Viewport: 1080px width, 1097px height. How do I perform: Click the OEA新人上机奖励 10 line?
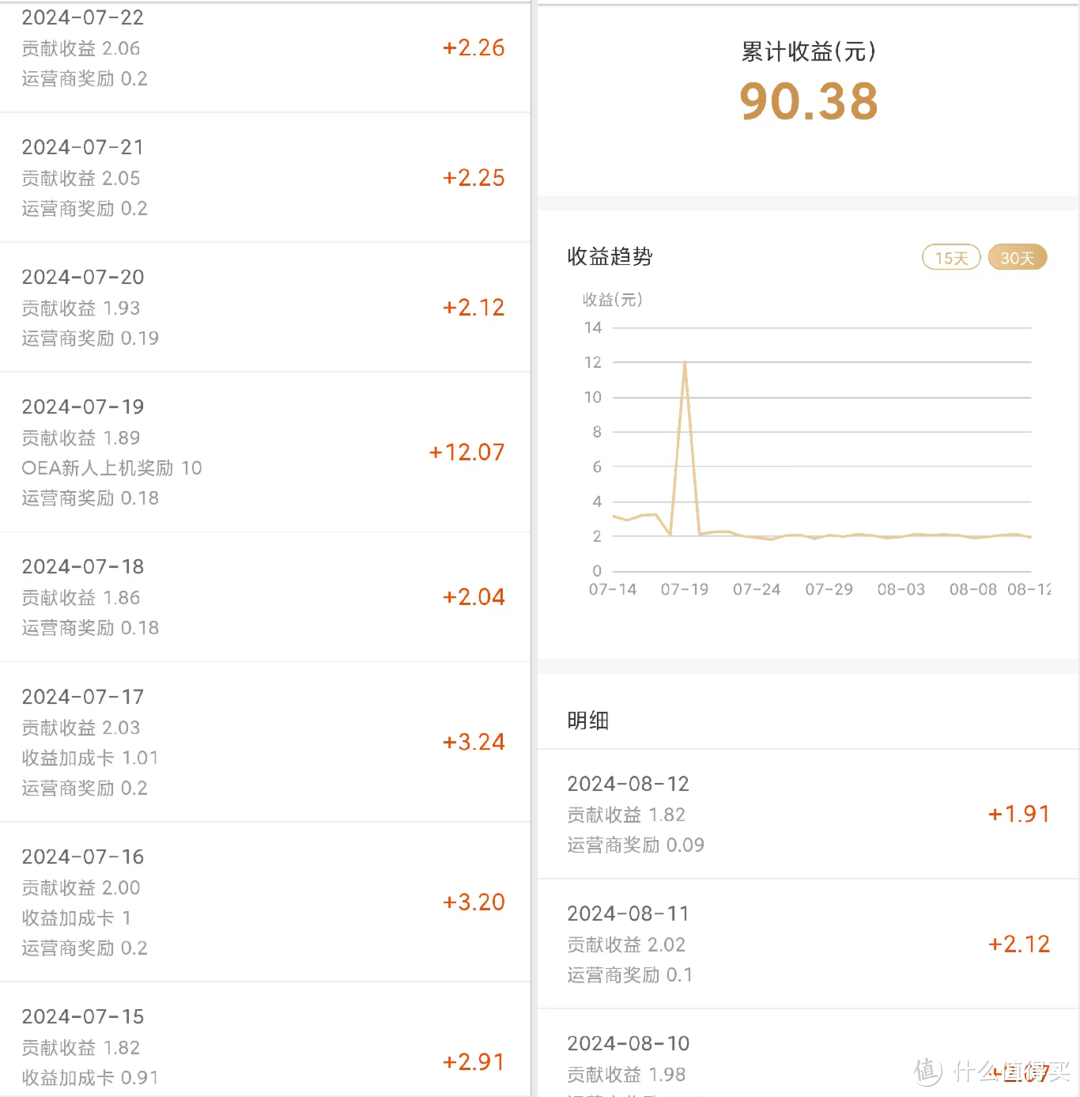click(112, 468)
